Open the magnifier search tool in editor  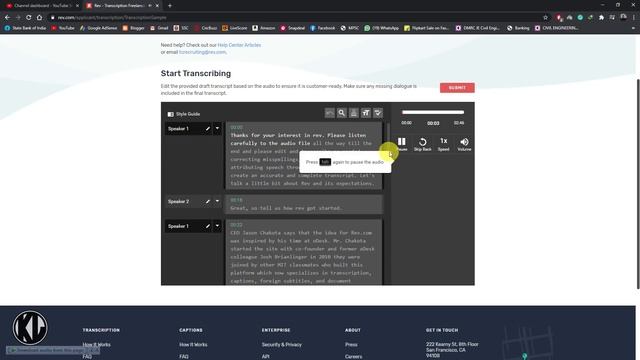point(342,113)
